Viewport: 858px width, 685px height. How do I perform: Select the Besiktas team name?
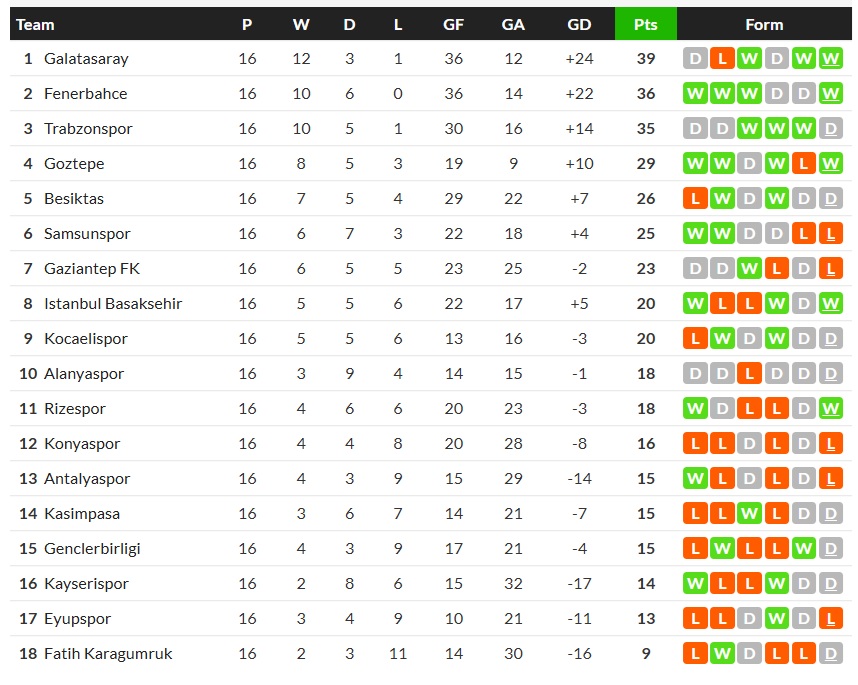tap(74, 199)
